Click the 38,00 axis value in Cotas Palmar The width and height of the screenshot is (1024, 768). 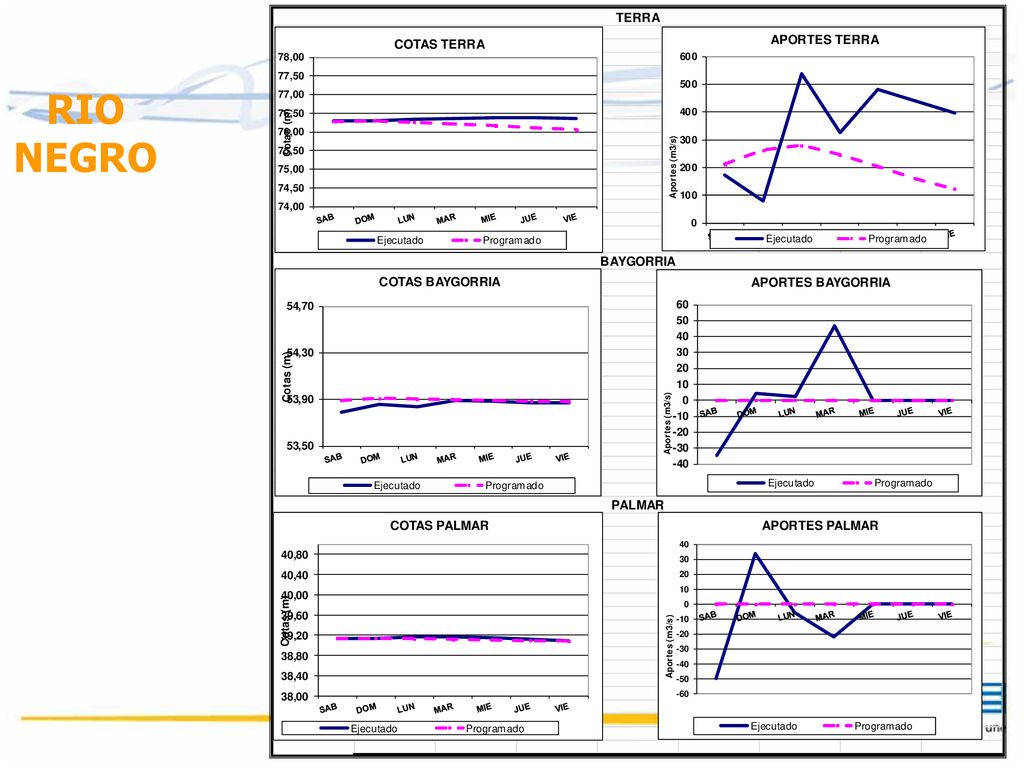(x=295, y=697)
